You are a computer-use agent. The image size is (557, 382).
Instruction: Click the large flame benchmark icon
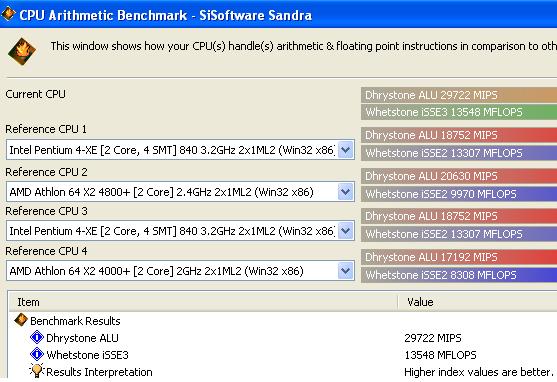[x=22, y=52]
